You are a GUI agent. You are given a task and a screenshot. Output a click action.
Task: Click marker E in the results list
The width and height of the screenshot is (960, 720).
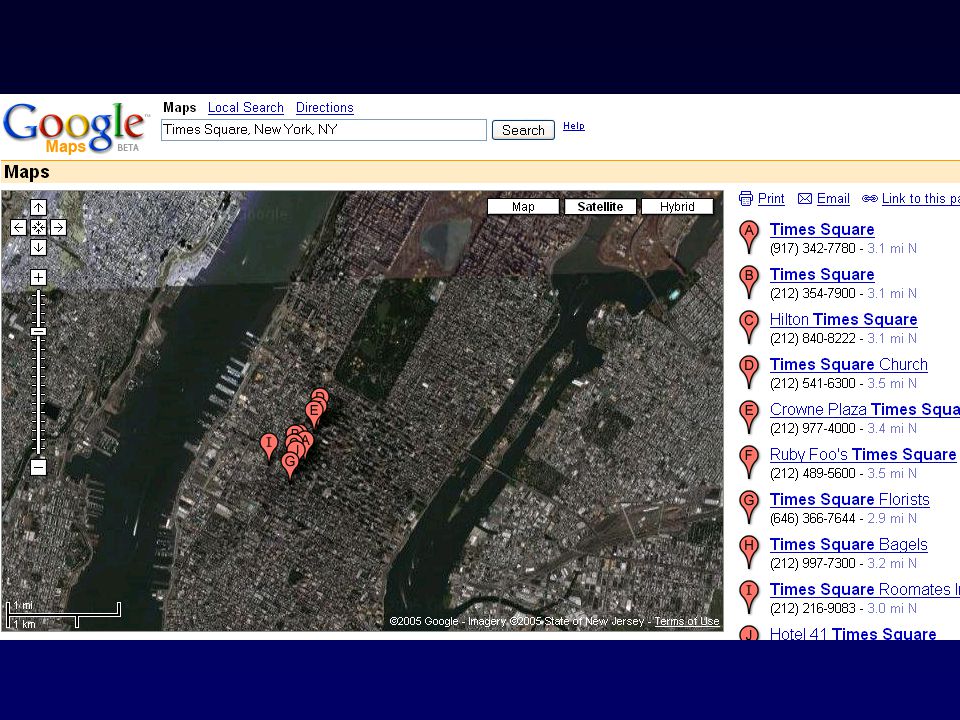pyautogui.click(x=749, y=416)
